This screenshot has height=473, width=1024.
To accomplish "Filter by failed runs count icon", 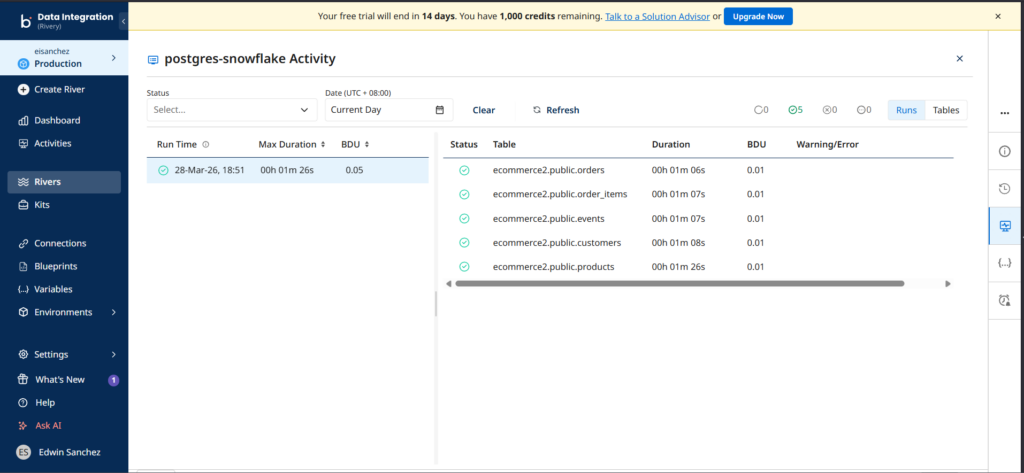I will click(x=829, y=110).
